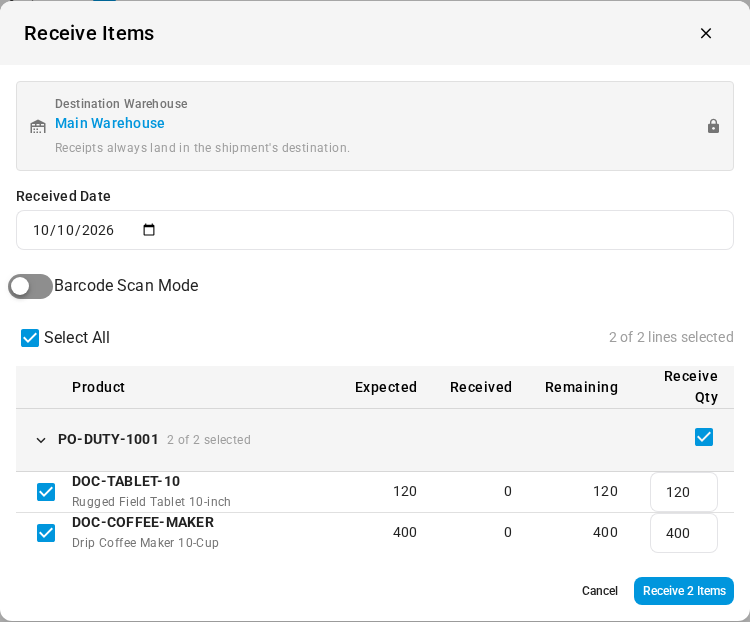Screen dimensions: 750x622
Task: Click the Expected value 400 for DOC-COFFEE-MAKER
Action: click(x=405, y=533)
